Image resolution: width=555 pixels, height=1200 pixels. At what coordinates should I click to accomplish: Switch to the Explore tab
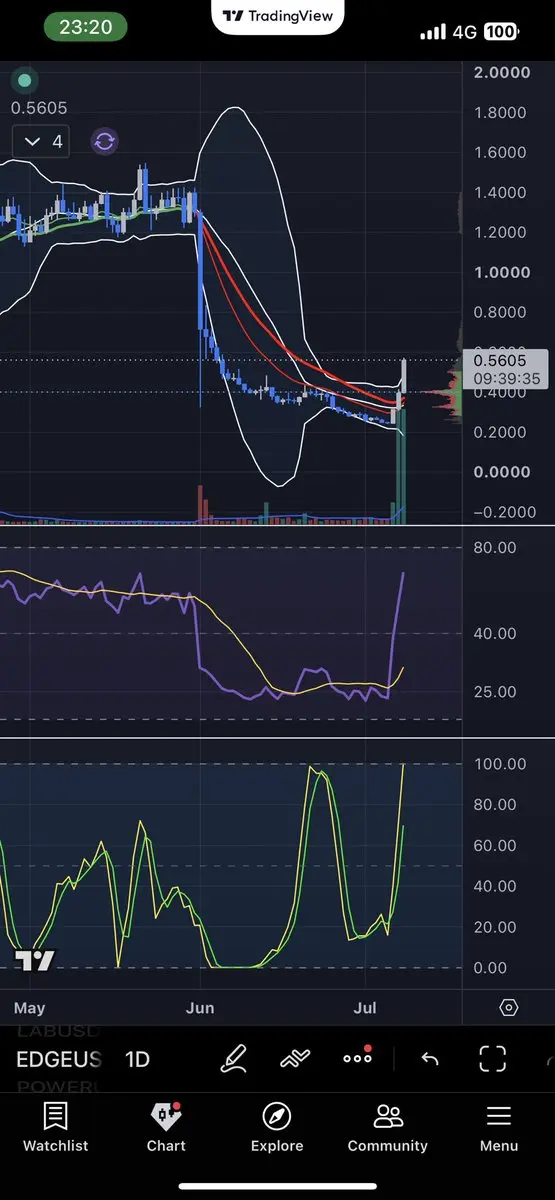(x=277, y=1128)
